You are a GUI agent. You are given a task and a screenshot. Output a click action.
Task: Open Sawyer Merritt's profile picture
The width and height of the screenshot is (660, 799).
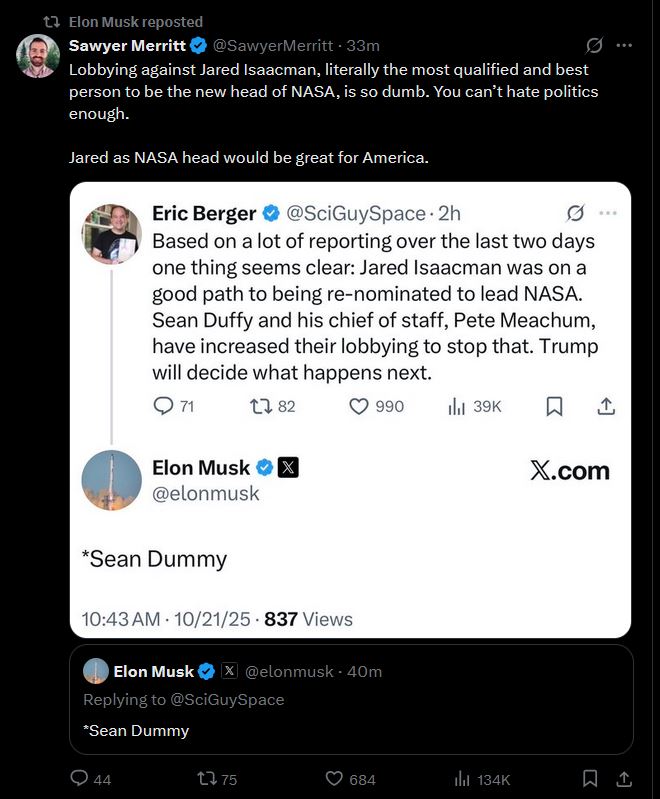click(38, 56)
